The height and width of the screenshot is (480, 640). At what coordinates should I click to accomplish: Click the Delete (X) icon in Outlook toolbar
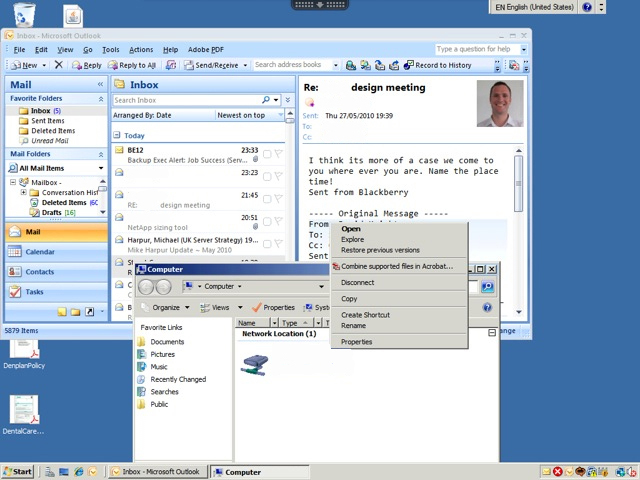pyautogui.click(x=58, y=65)
